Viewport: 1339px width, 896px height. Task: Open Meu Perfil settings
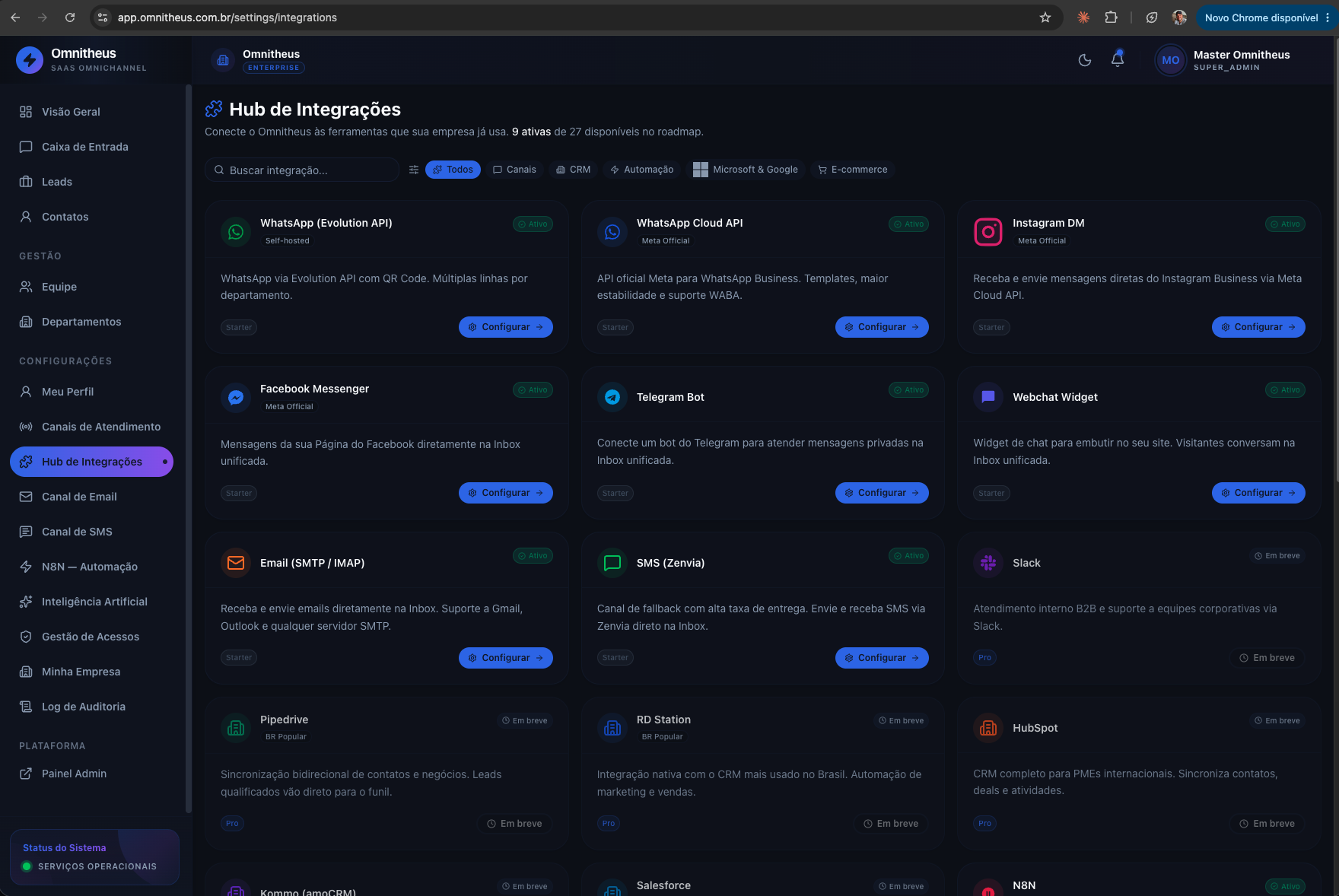click(x=91, y=392)
